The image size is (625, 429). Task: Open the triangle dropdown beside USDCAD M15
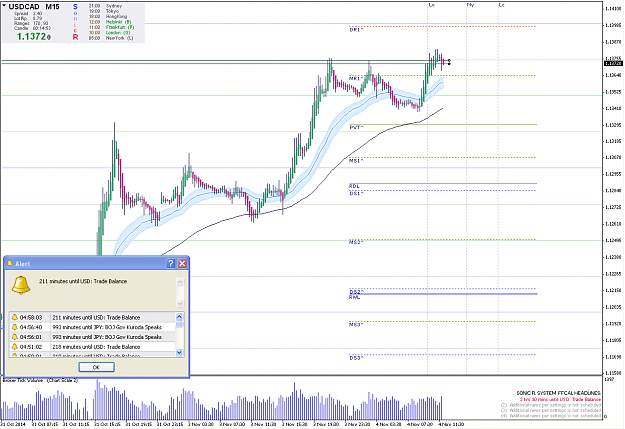[4, 6]
